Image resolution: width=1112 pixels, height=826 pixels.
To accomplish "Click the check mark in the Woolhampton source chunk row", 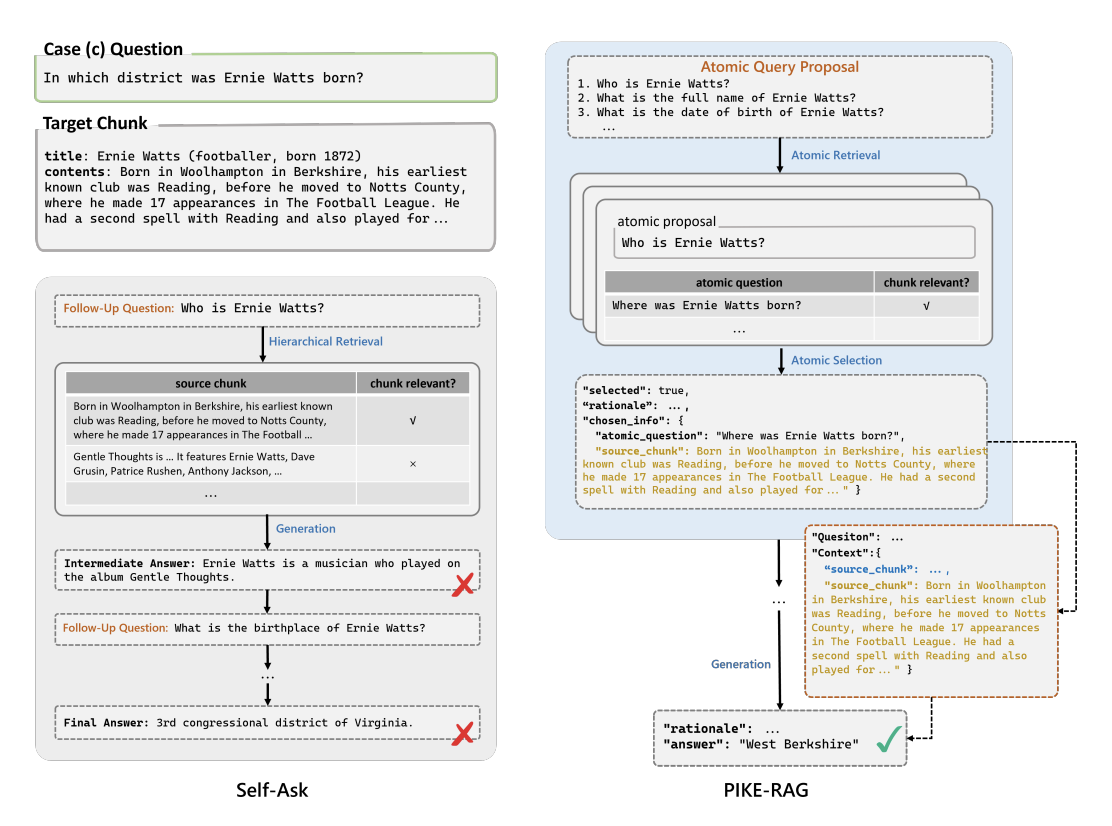I will coord(413,420).
